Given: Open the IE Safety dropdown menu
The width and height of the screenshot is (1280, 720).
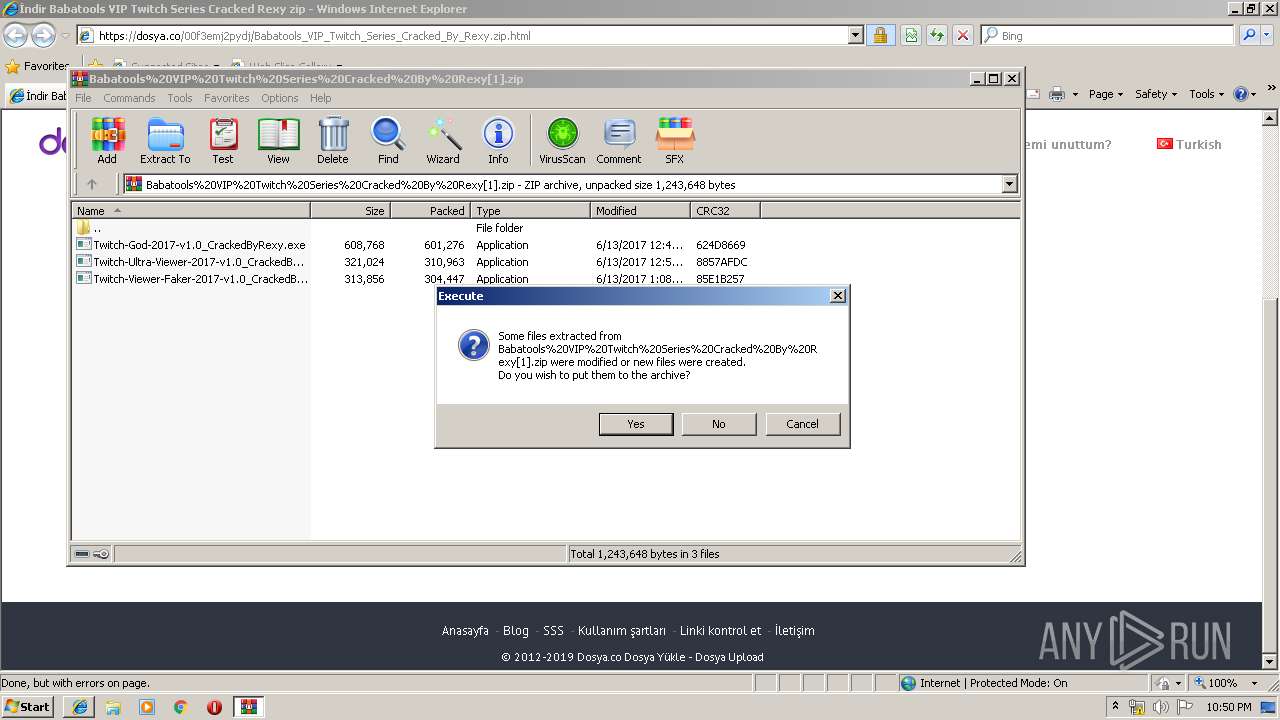Looking at the screenshot, I should pos(1156,94).
